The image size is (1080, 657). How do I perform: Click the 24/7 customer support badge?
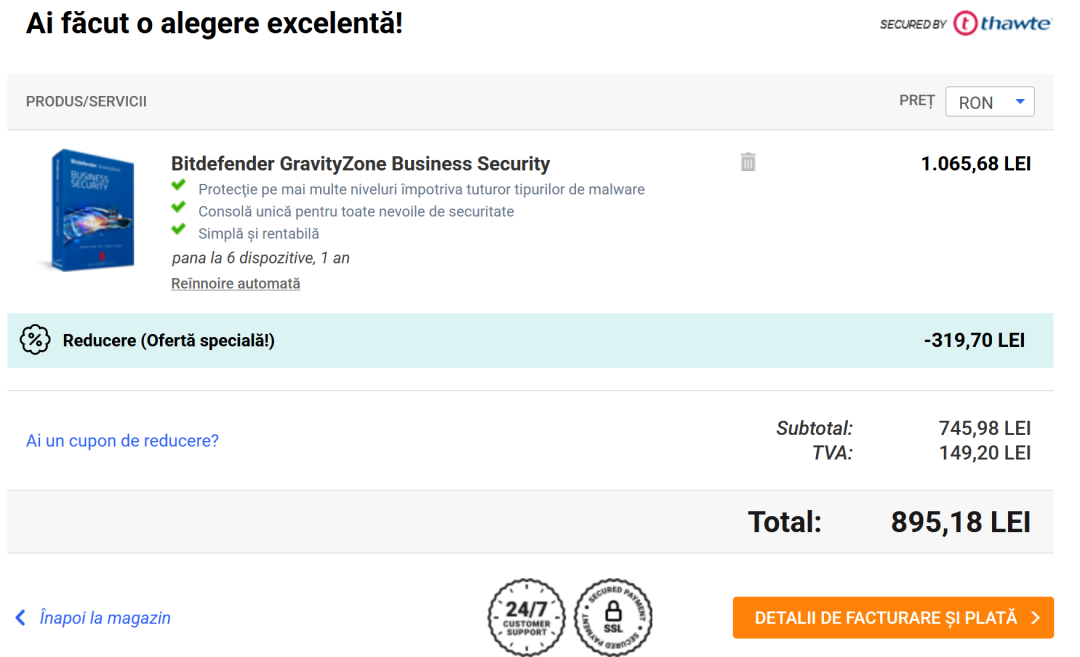click(527, 616)
